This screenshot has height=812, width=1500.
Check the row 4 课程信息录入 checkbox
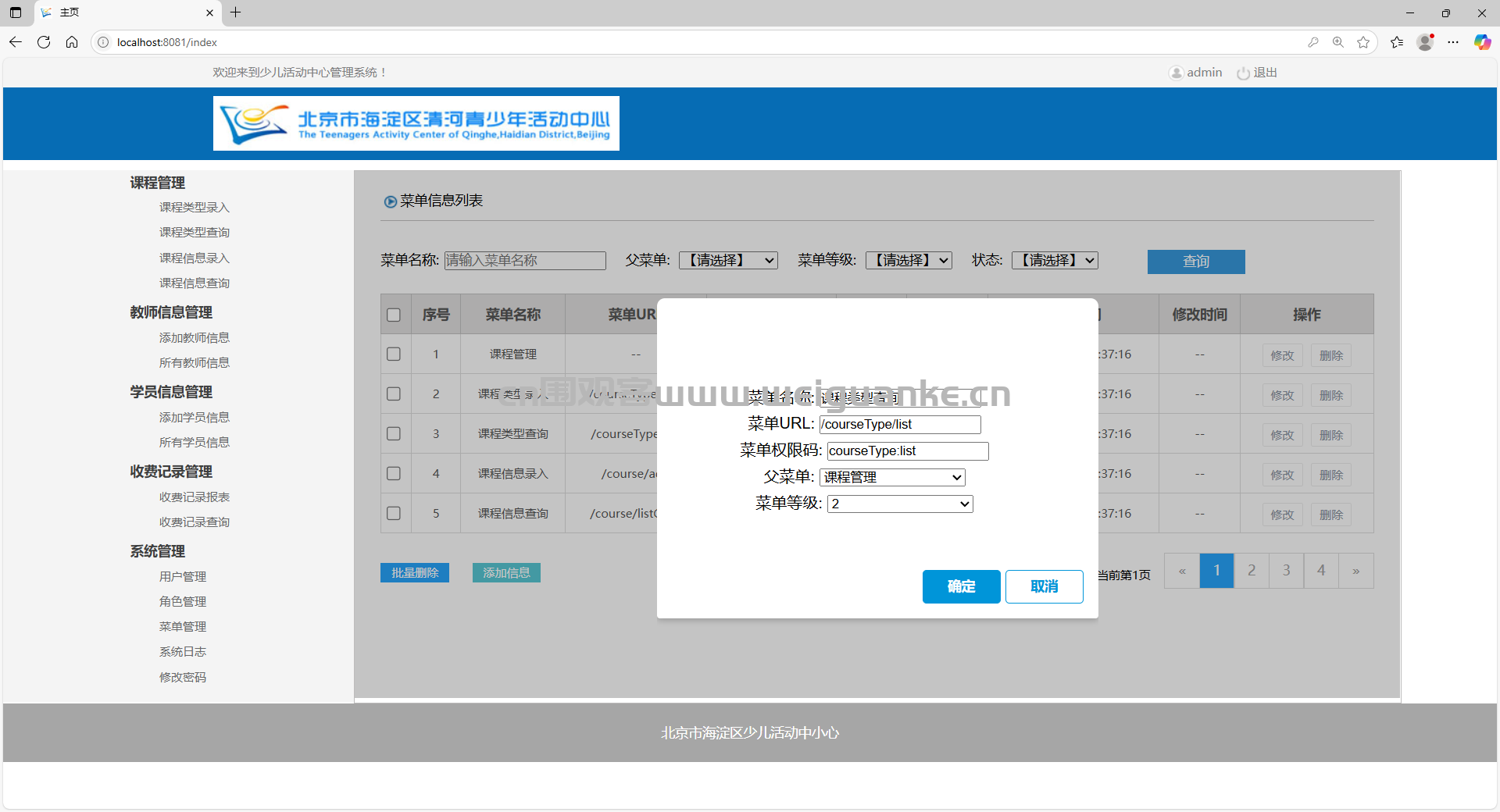click(394, 473)
